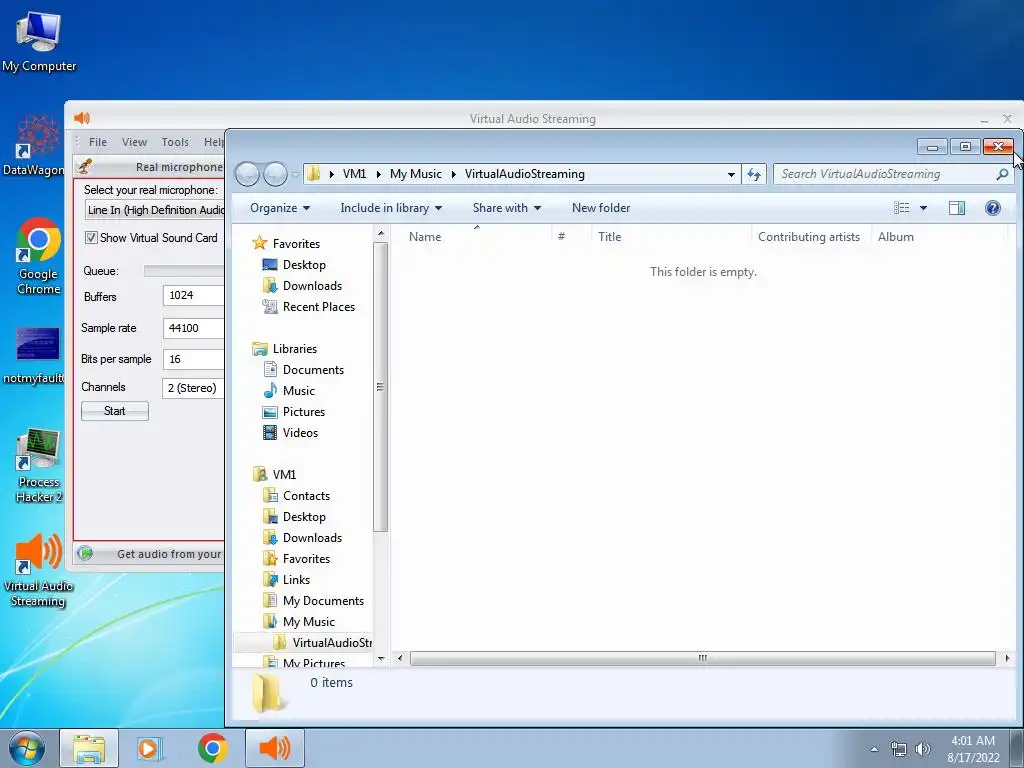Click the volume speaker tray icon
Viewport: 1024px width, 768px height.
922,749
